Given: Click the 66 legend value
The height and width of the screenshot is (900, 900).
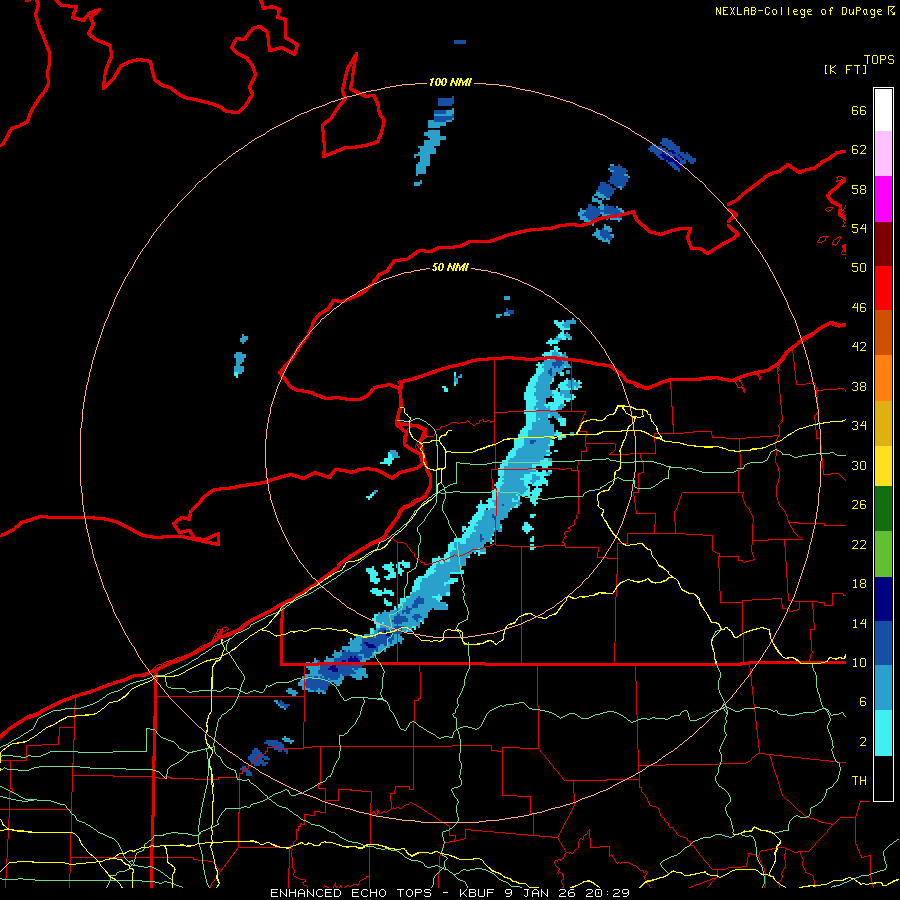Looking at the screenshot, I should [x=859, y=110].
